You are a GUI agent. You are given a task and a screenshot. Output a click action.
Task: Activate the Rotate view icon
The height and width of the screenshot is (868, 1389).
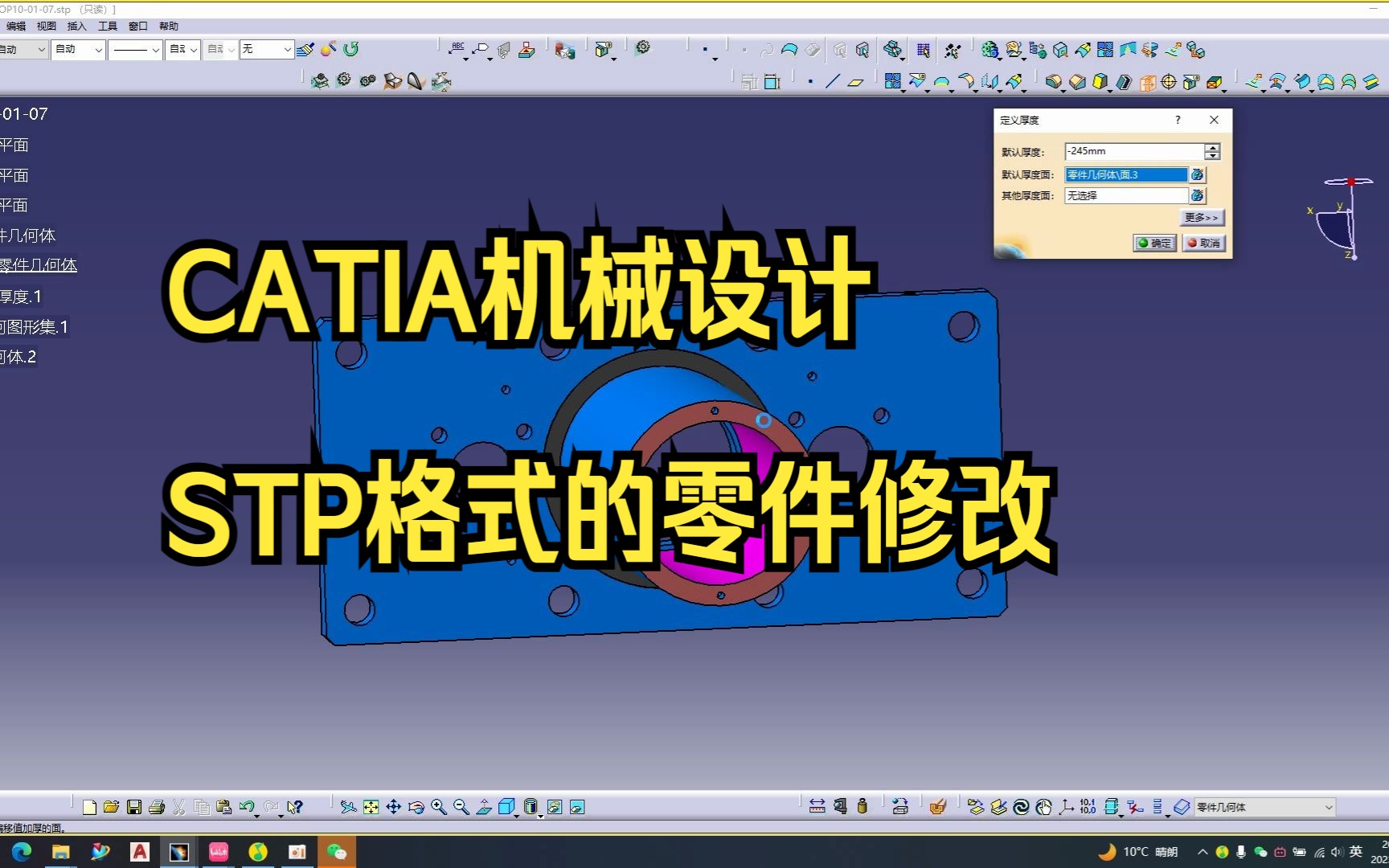(x=415, y=807)
